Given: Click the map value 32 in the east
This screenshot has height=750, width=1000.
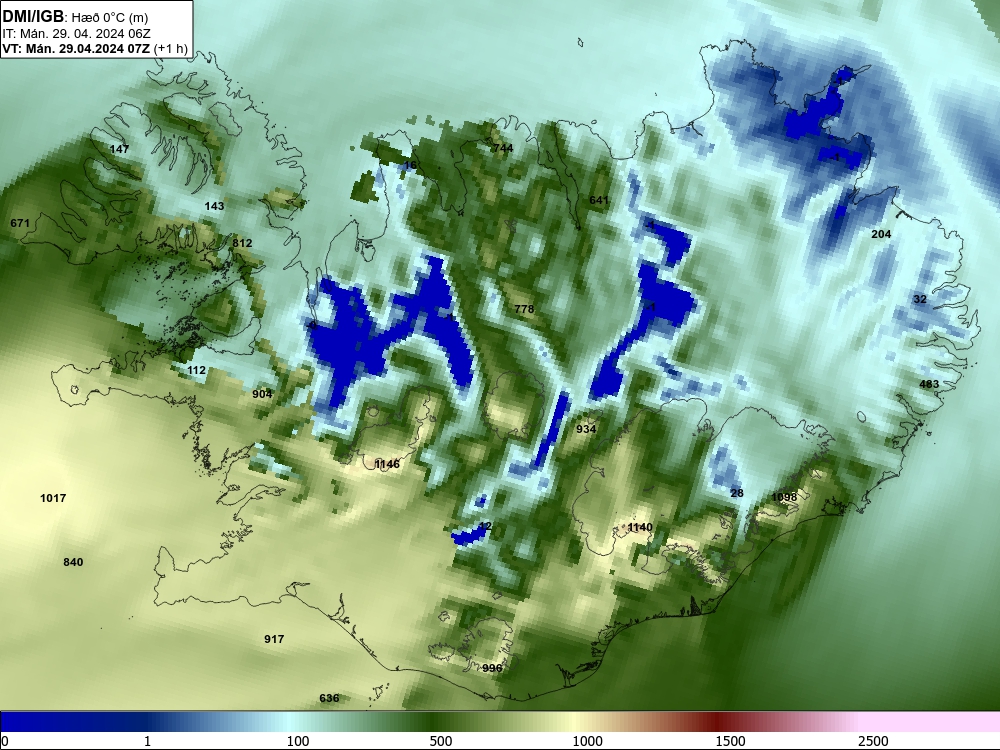Looking at the screenshot, I should tap(920, 299).
